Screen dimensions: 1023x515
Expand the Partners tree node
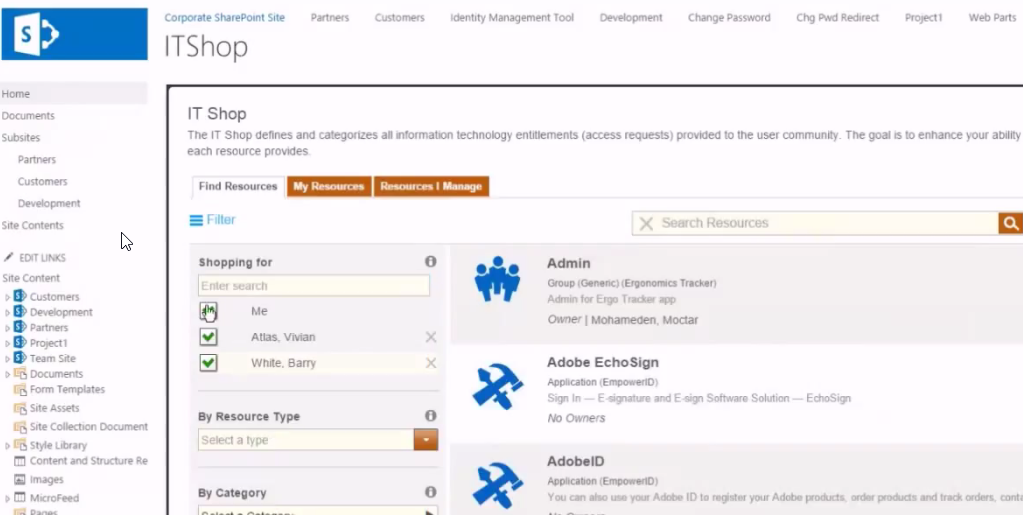pyautogui.click(x=7, y=328)
